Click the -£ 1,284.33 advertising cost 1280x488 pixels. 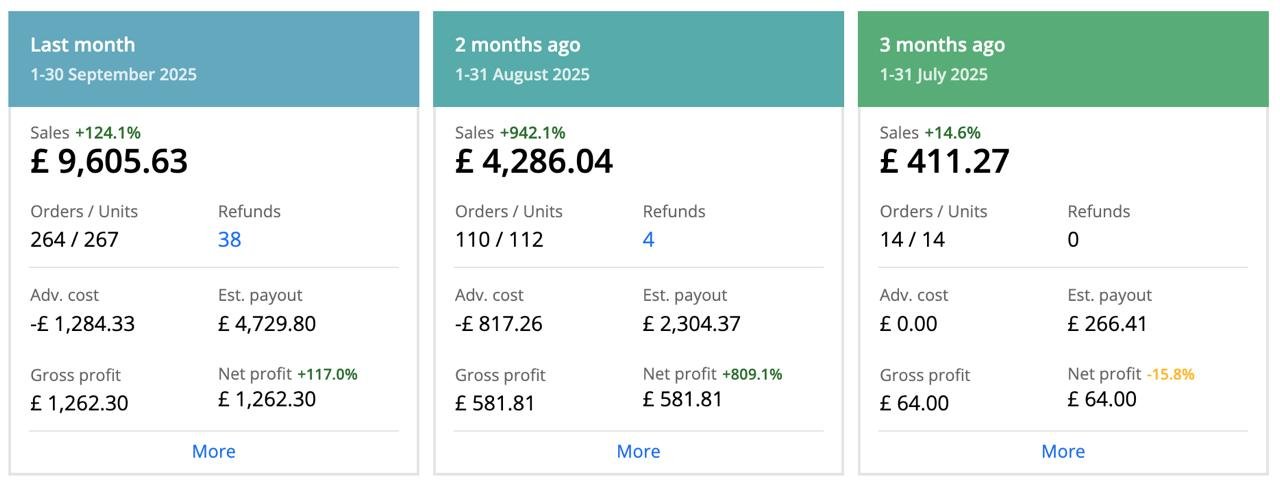(x=83, y=324)
